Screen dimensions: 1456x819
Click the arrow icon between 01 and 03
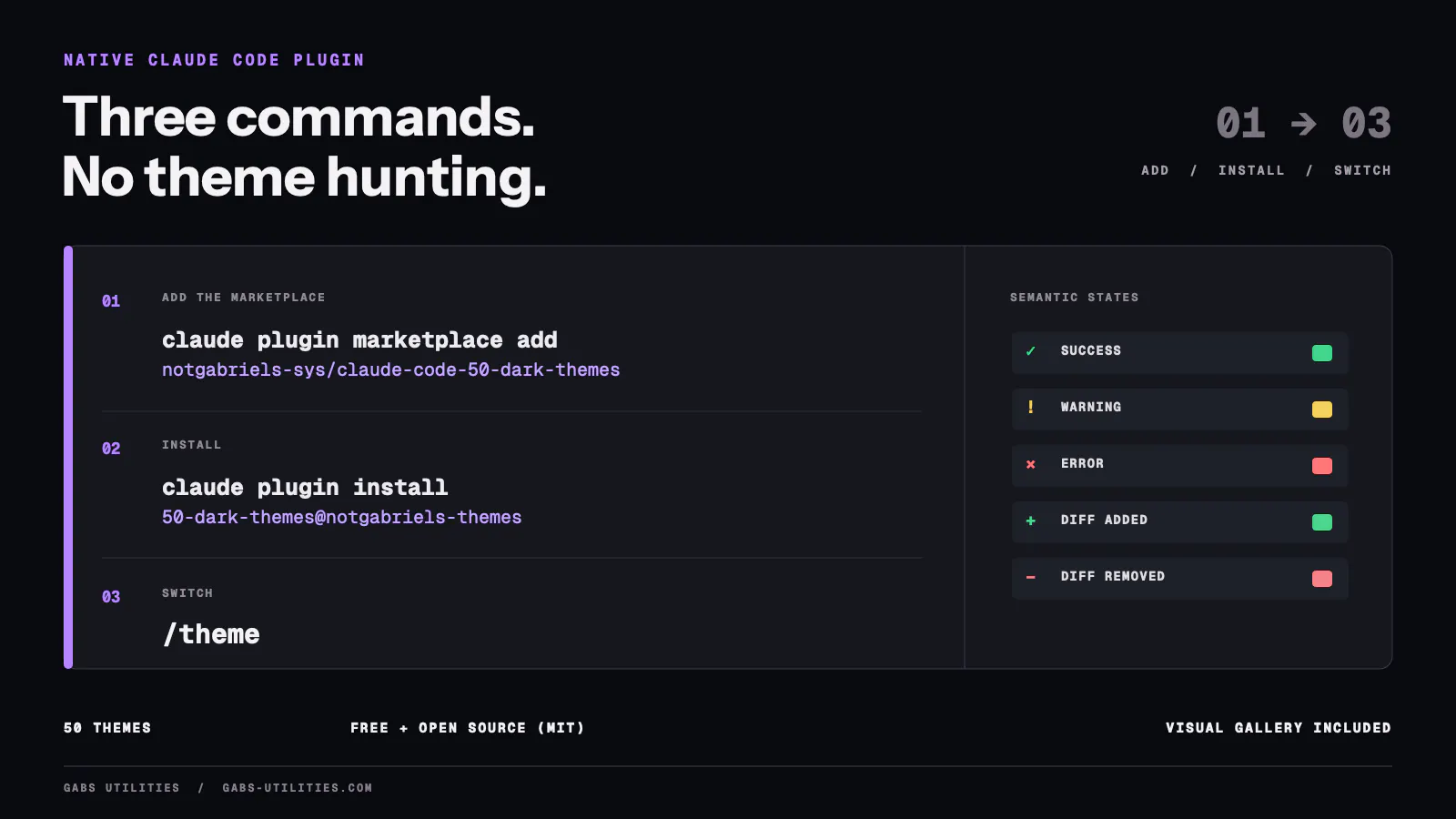(x=1304, y=124)
